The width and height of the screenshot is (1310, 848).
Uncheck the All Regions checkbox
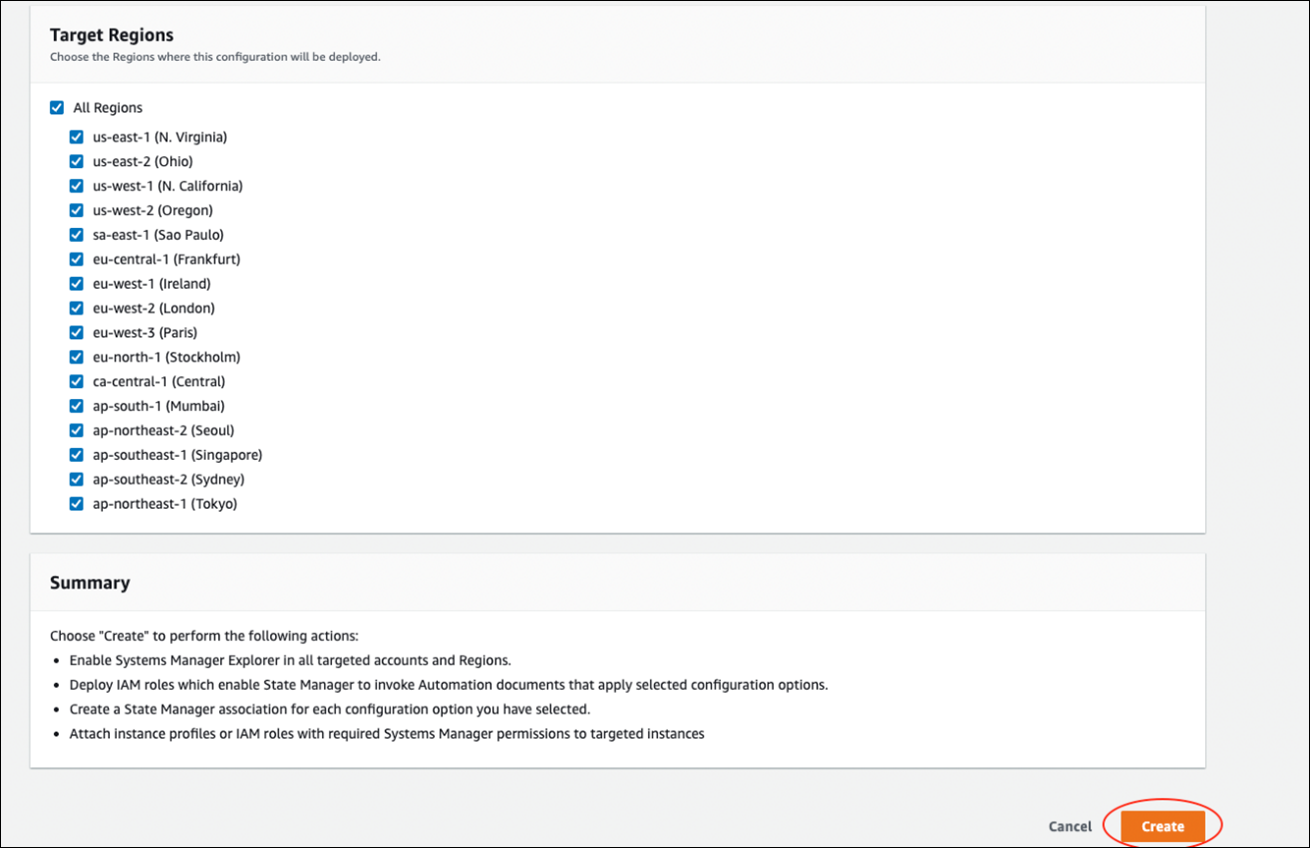point(57,108)
